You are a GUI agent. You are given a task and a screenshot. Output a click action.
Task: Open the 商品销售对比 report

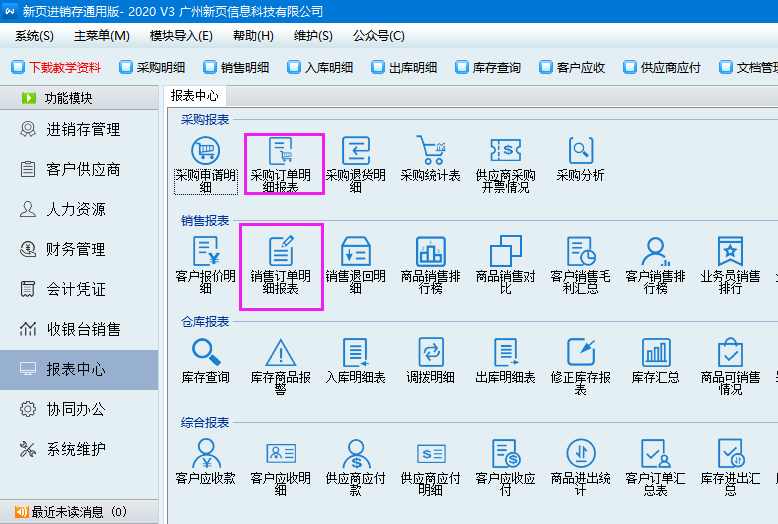(x=506, y=265)
